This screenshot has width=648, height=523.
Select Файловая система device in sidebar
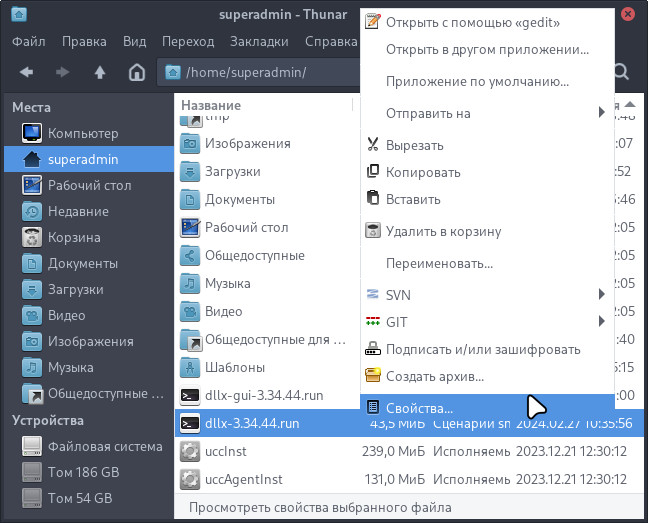(x=104, y=446)
